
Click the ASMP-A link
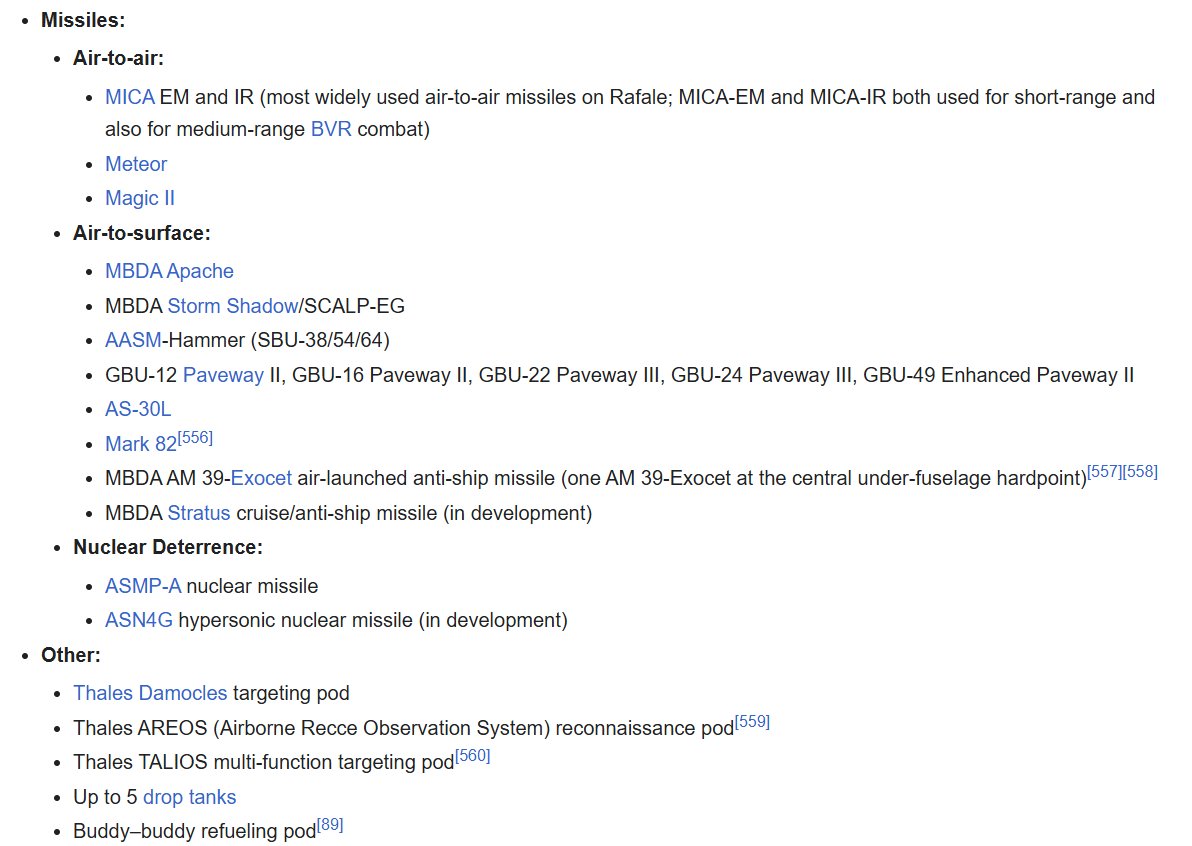[143, 587]
